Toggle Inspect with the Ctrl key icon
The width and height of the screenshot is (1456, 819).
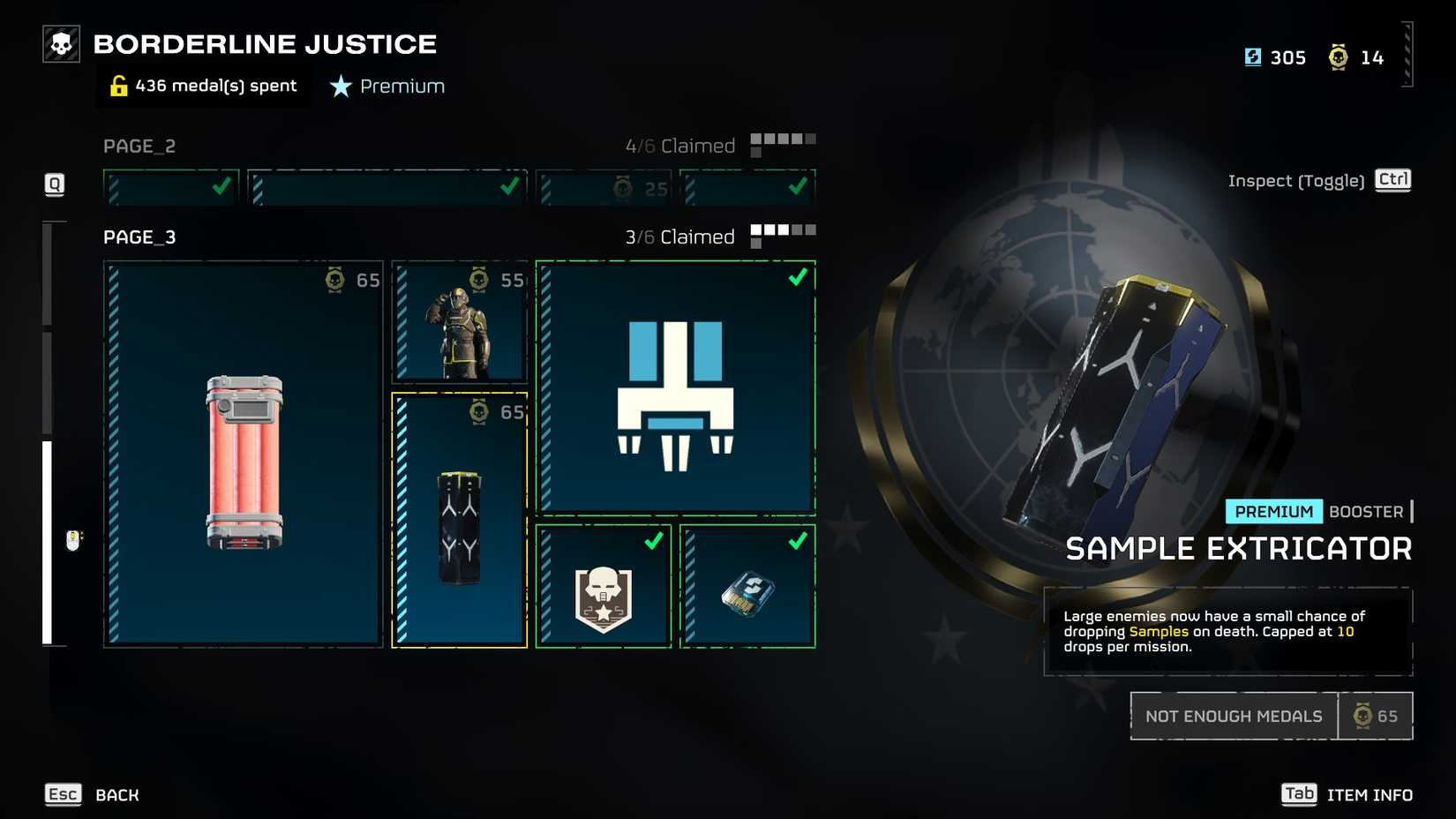point(1393,180)
